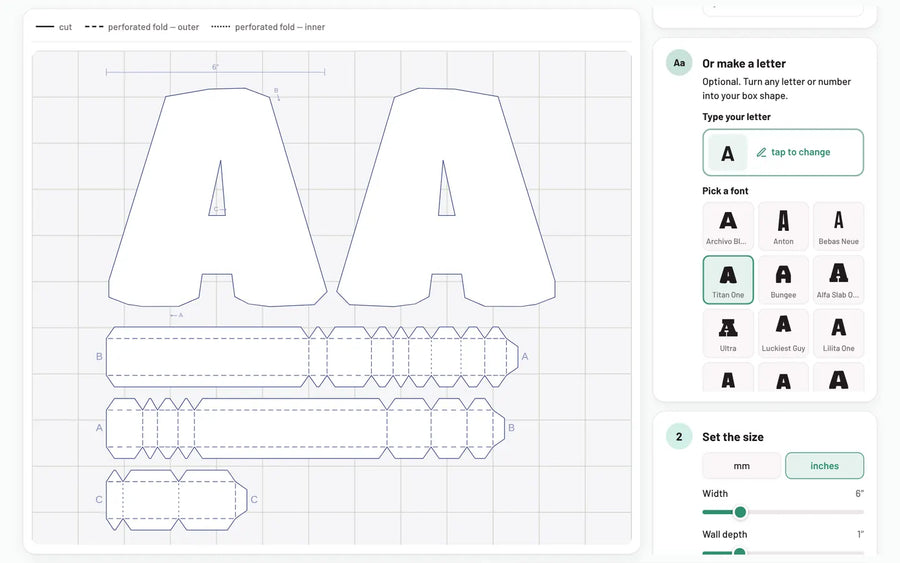Select the Lilita One font tile
The image size is (900, 563).
[838, 333]
